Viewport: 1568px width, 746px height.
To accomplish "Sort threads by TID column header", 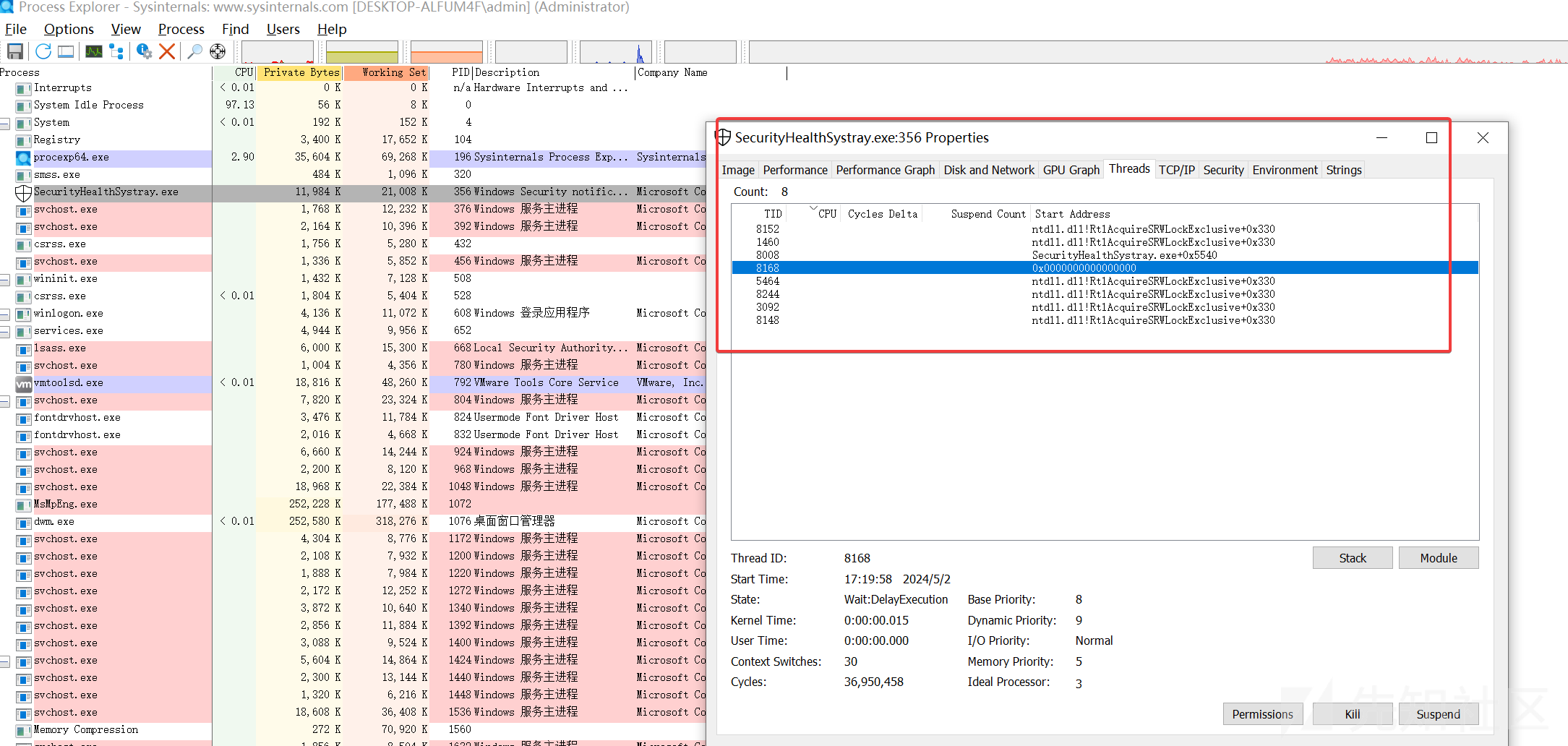I will 761,214.
